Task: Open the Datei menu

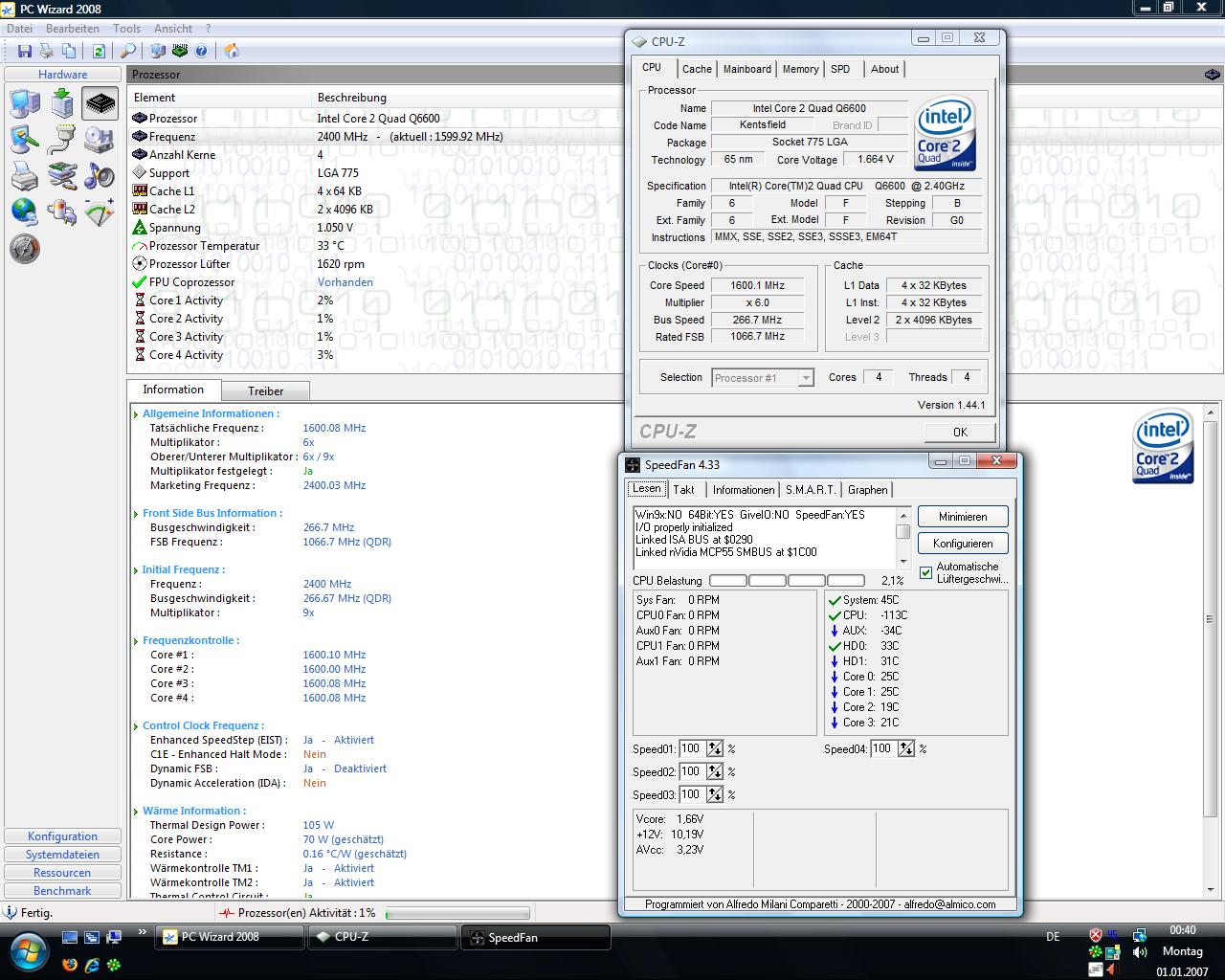Action: pyautogui.click(x=19, y=29)
